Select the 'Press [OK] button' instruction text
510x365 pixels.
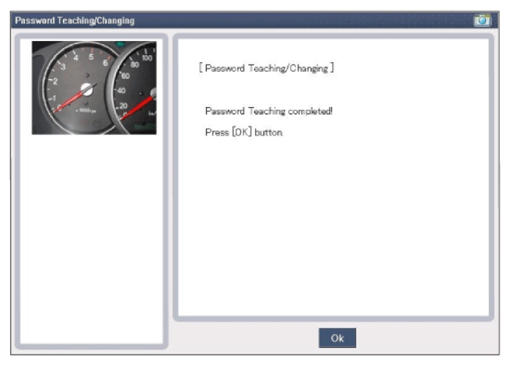pyautogui.click(x=244, y=132)
